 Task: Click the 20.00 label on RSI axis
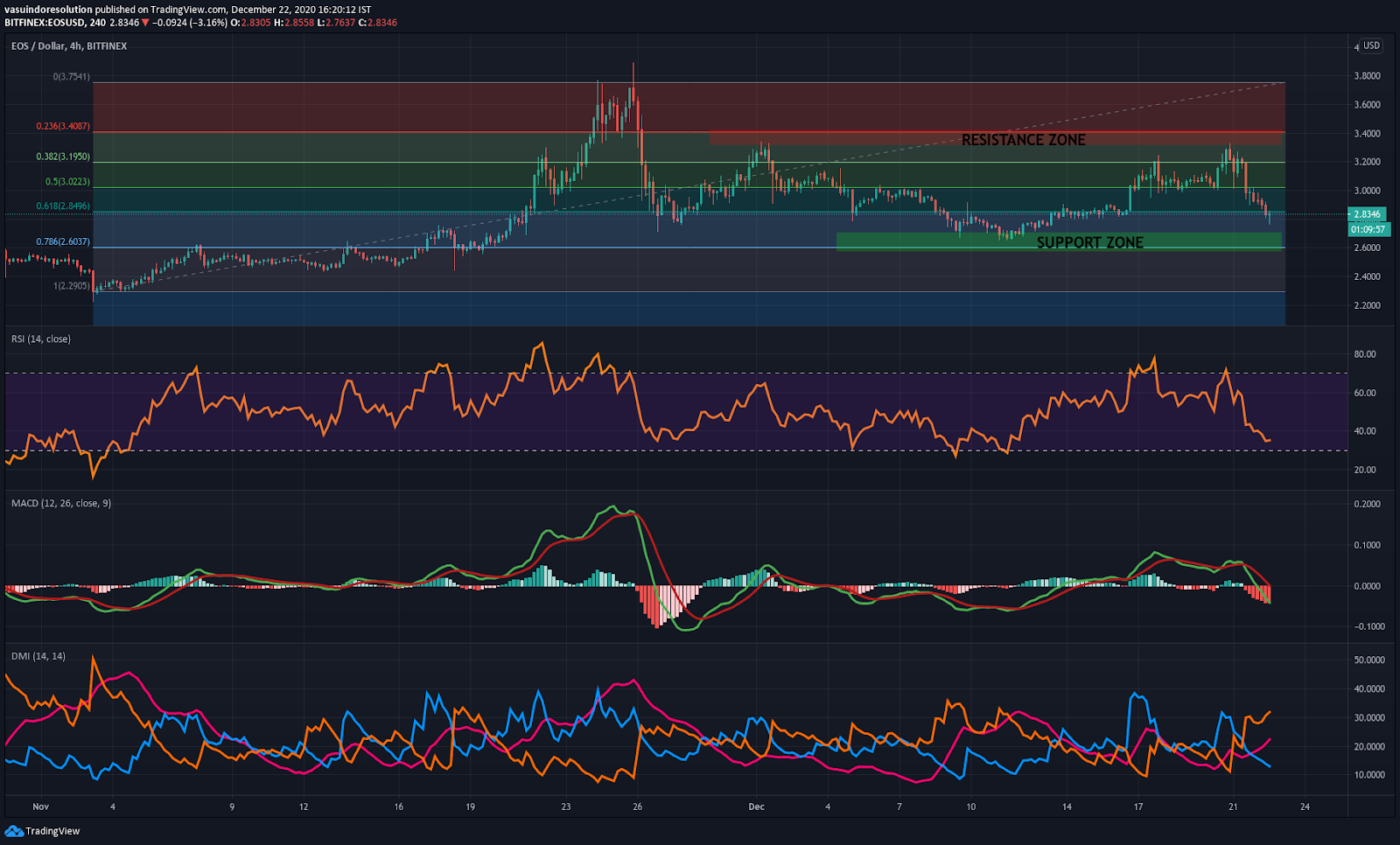(1365, 470)
